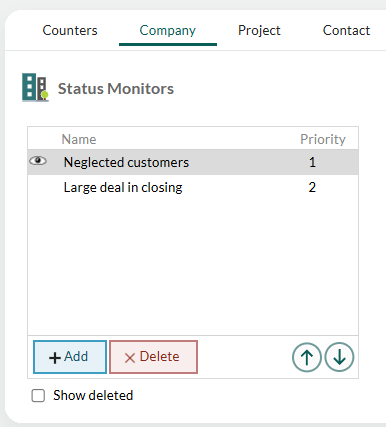This screenshot has width=386, height=427.
Task: Click the Name column header
Action: (79, 139)
